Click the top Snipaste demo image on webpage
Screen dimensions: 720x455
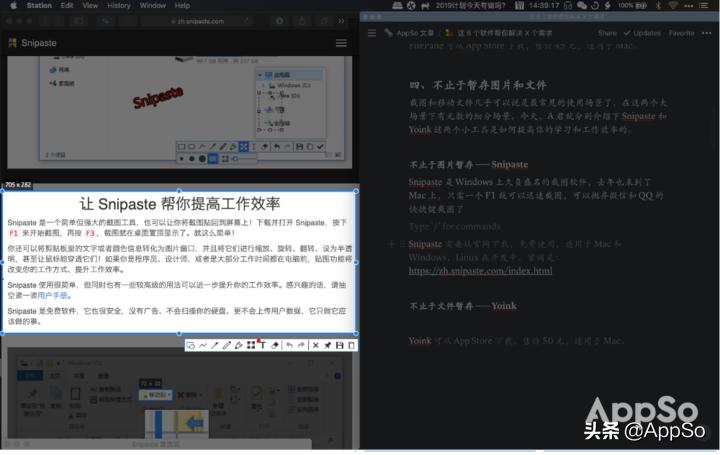tap(180, 112)
